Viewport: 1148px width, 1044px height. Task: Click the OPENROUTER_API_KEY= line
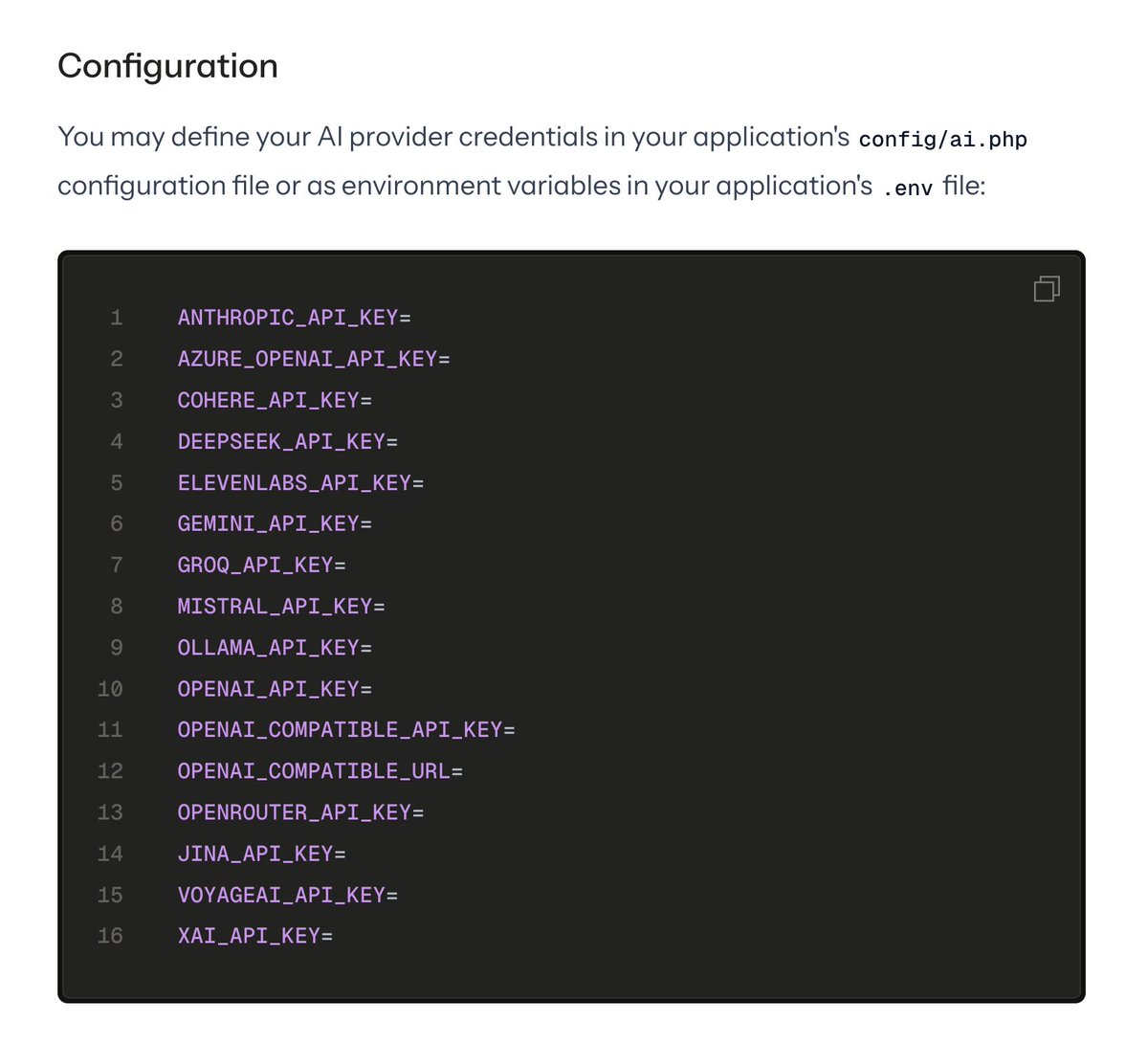[x=300, y=811]
